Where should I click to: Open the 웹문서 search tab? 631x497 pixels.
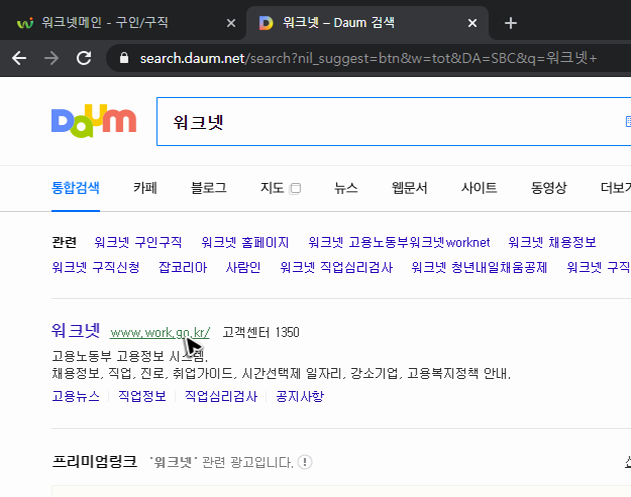coord(409,188)
